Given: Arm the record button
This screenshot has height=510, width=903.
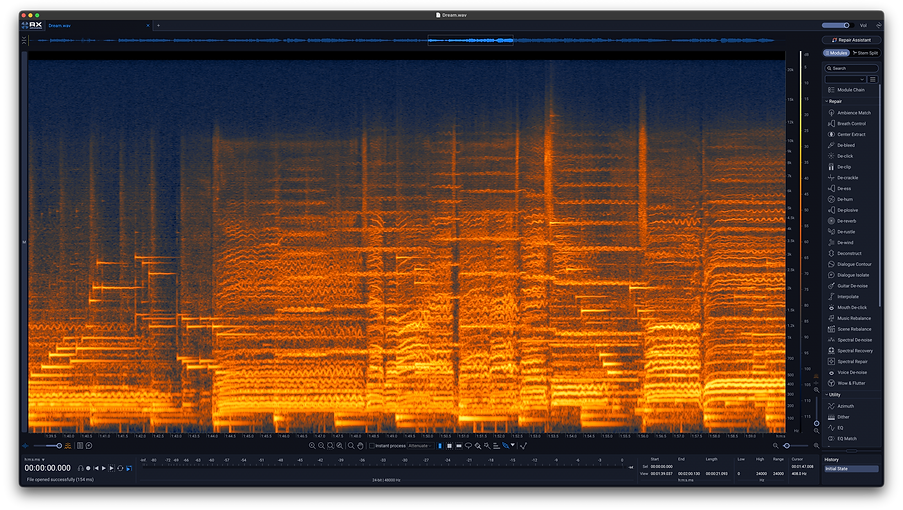Looking at the screenshot, I should [88, 468].
